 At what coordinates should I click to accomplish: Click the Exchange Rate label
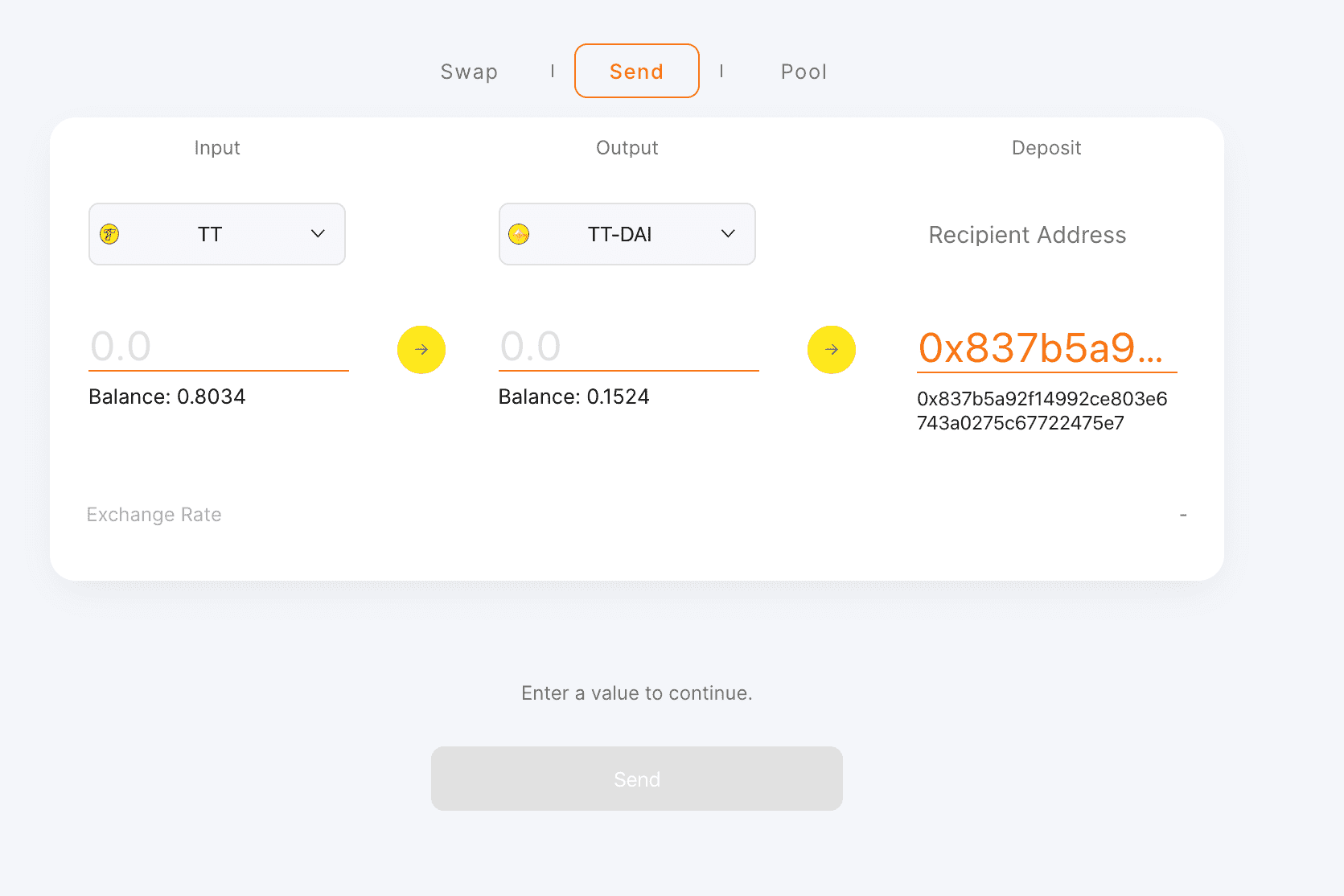[154, 514]
